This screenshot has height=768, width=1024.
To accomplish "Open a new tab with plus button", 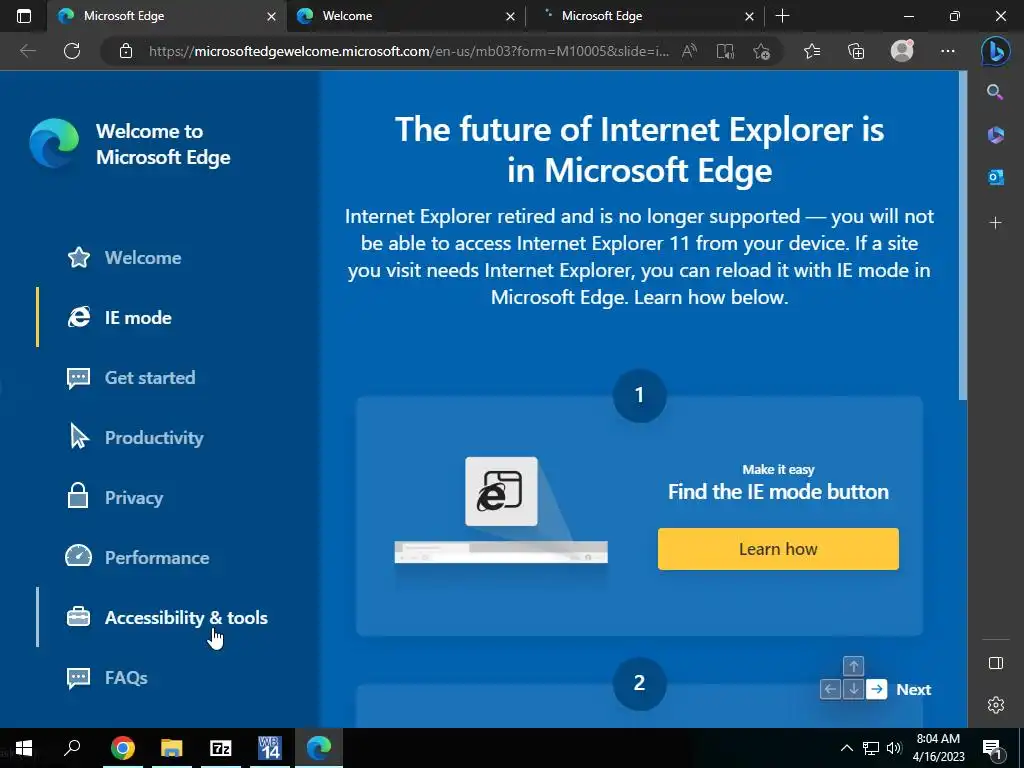I will pos(782,16).
